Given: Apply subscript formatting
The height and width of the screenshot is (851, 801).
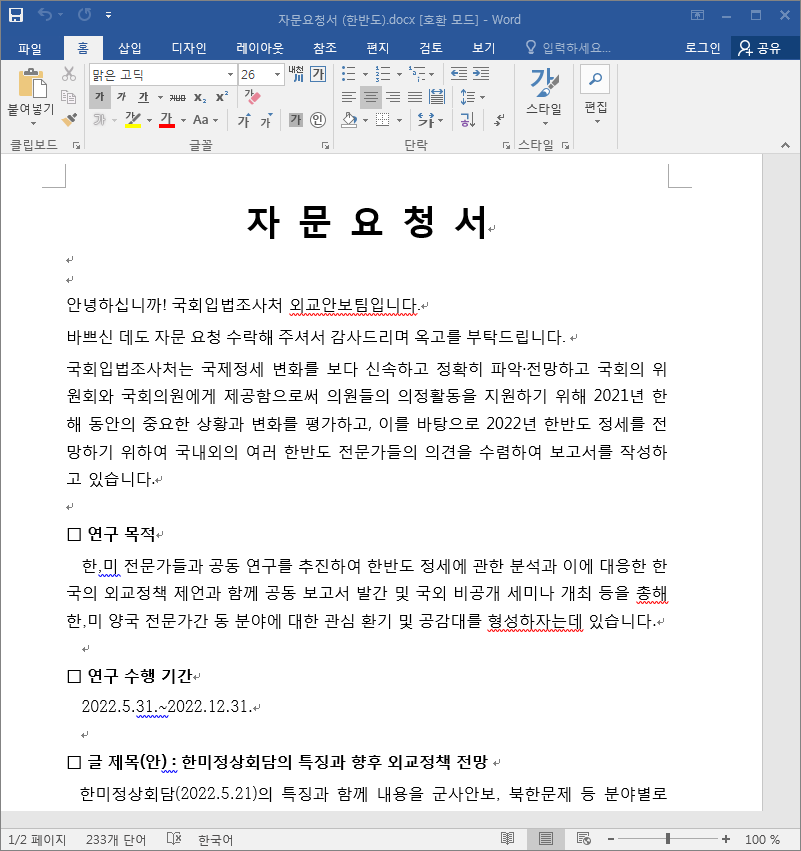Looking at the screenshot, I should coord(200,98).
